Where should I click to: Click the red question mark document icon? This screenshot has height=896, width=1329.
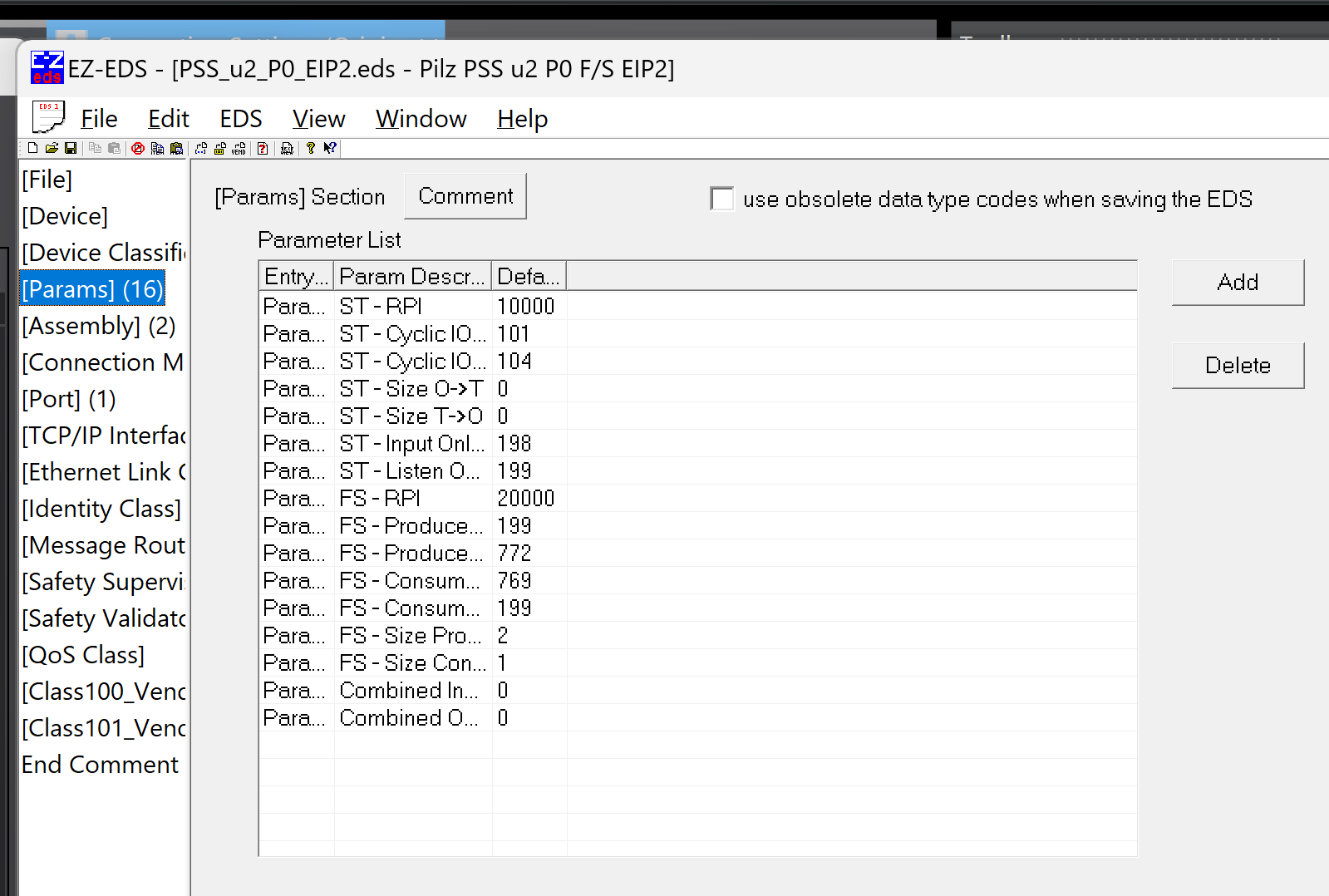click(x=263, y=148)
